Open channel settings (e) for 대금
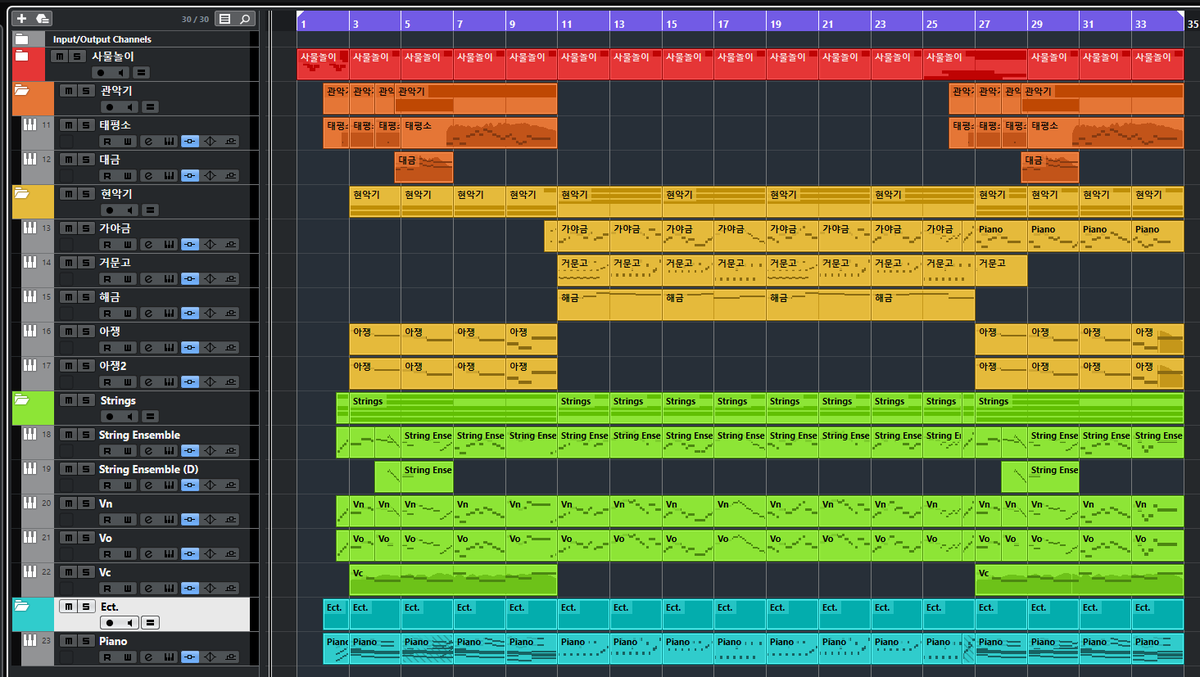Image resolution: width=1200 pixels, height=677 pixels. 148,175
